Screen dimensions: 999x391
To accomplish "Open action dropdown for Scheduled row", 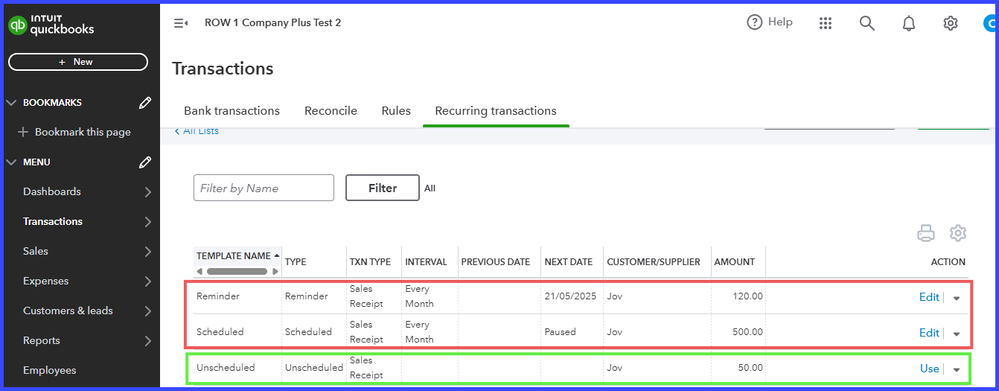I will coord(956,334).
